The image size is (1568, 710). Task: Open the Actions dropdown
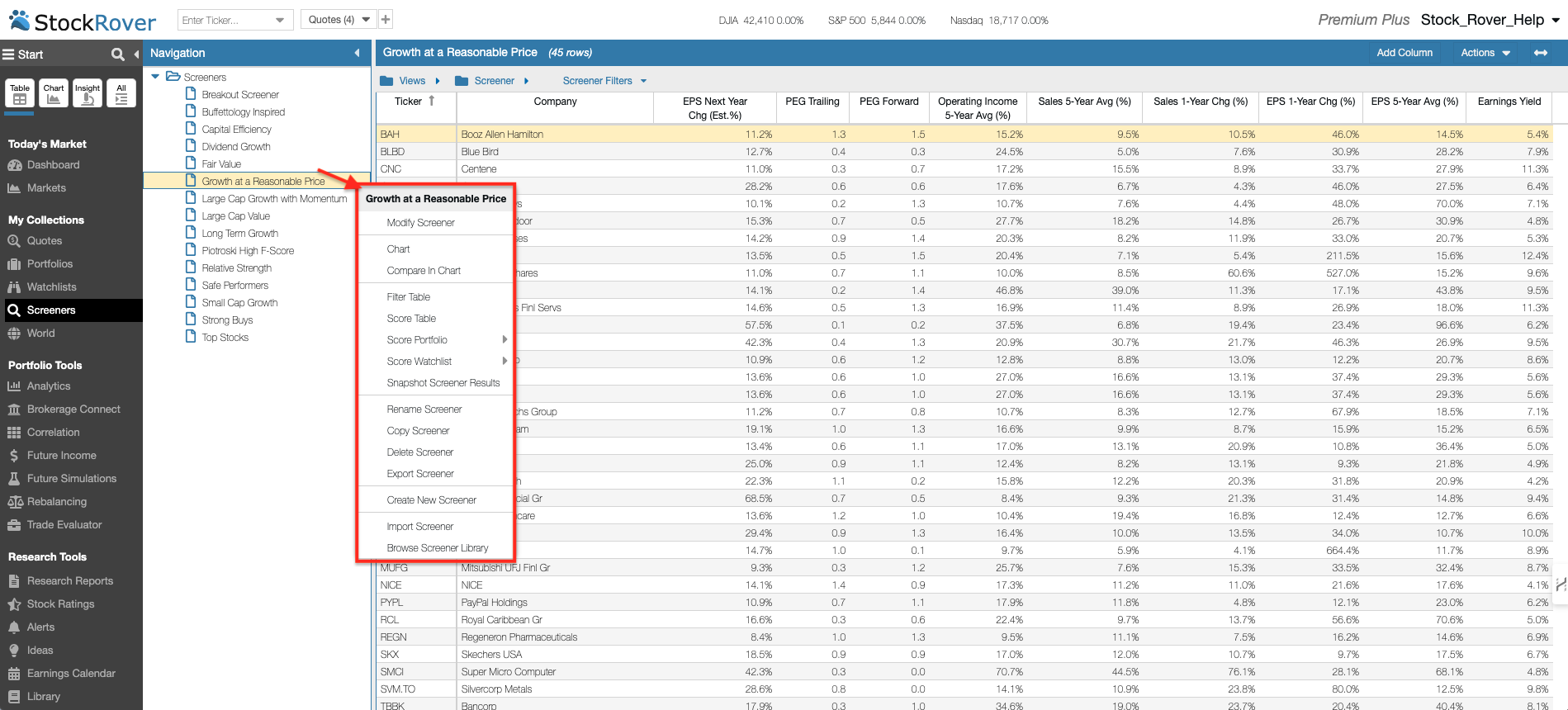pos(1485,53)
